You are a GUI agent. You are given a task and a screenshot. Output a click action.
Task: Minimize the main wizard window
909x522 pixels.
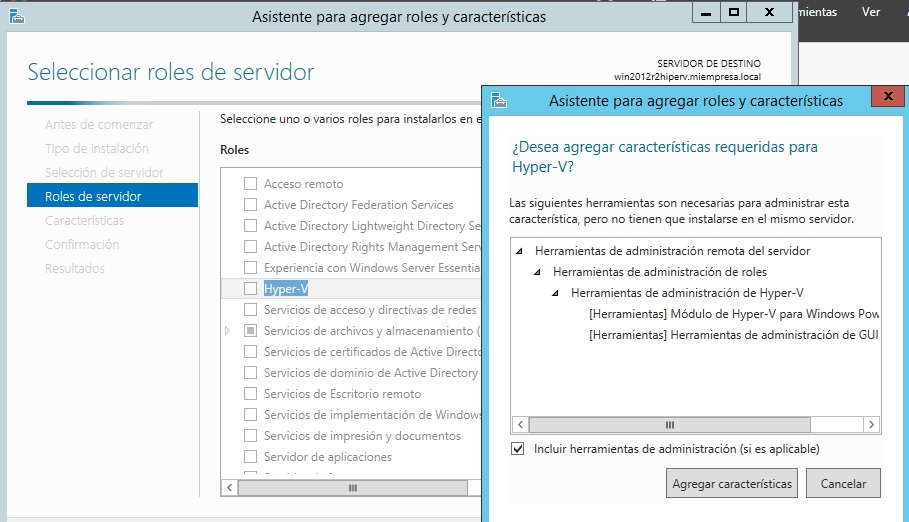coord(704,13)
